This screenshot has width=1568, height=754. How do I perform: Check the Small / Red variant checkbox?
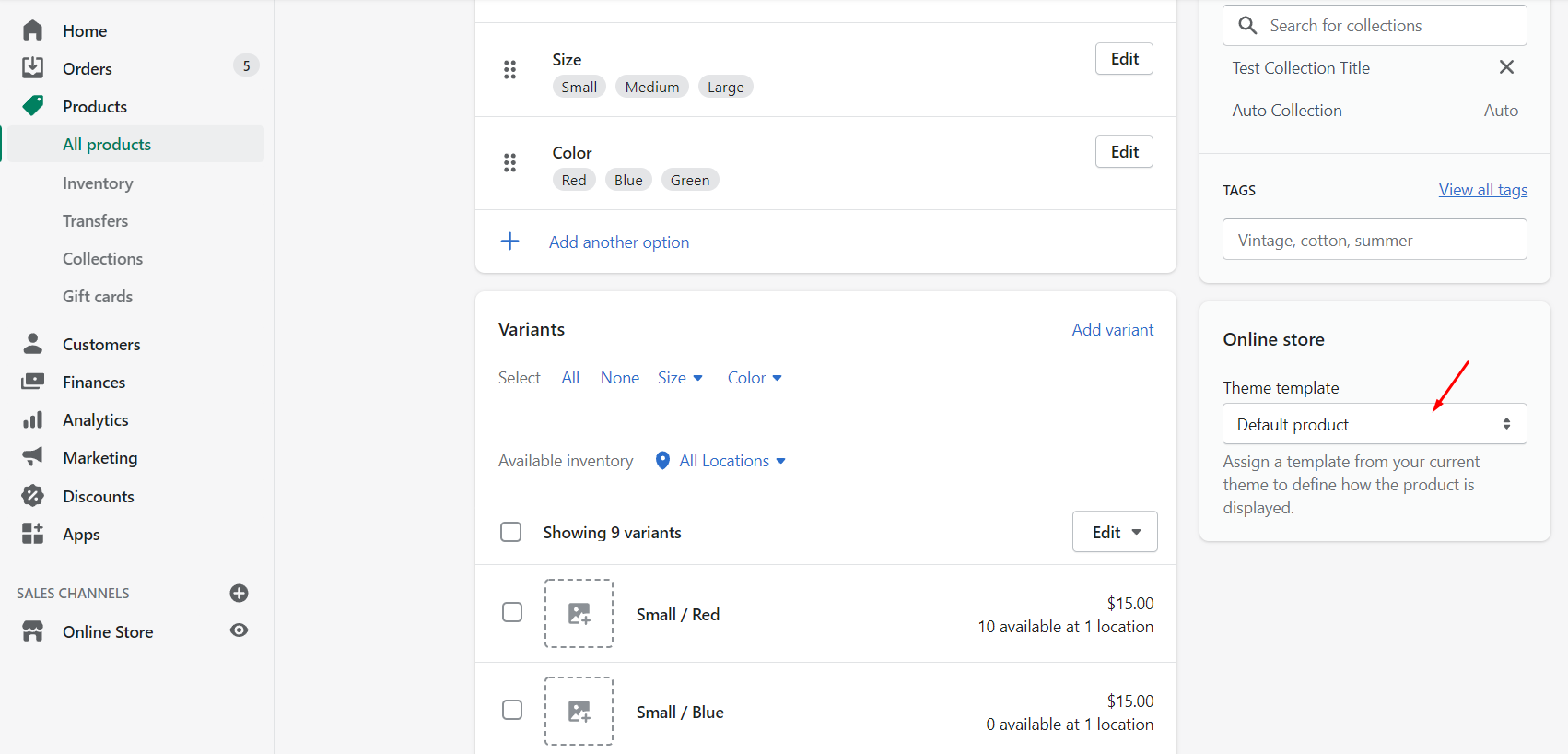(512, 611)
